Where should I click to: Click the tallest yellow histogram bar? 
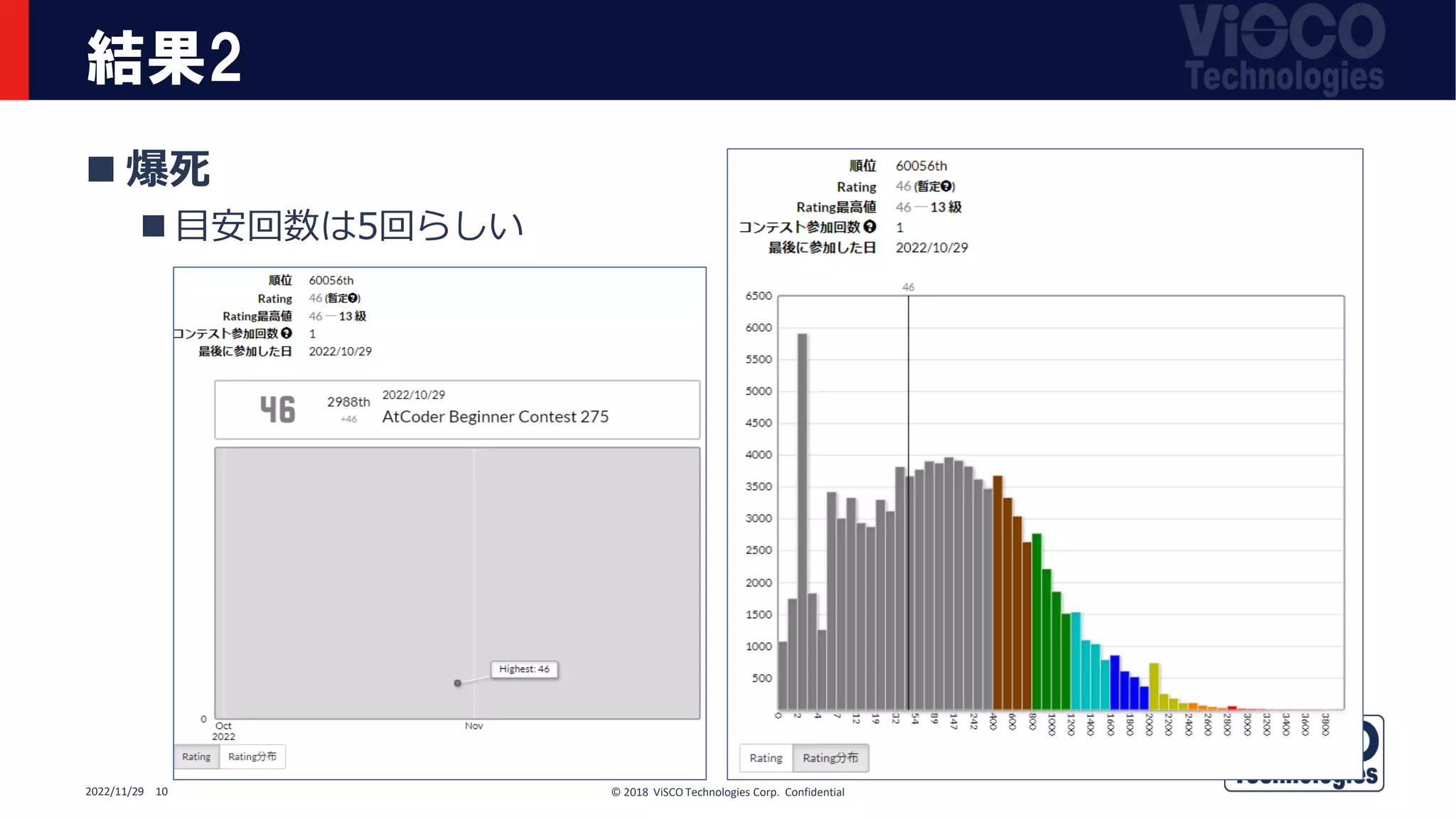[1154, 686]
